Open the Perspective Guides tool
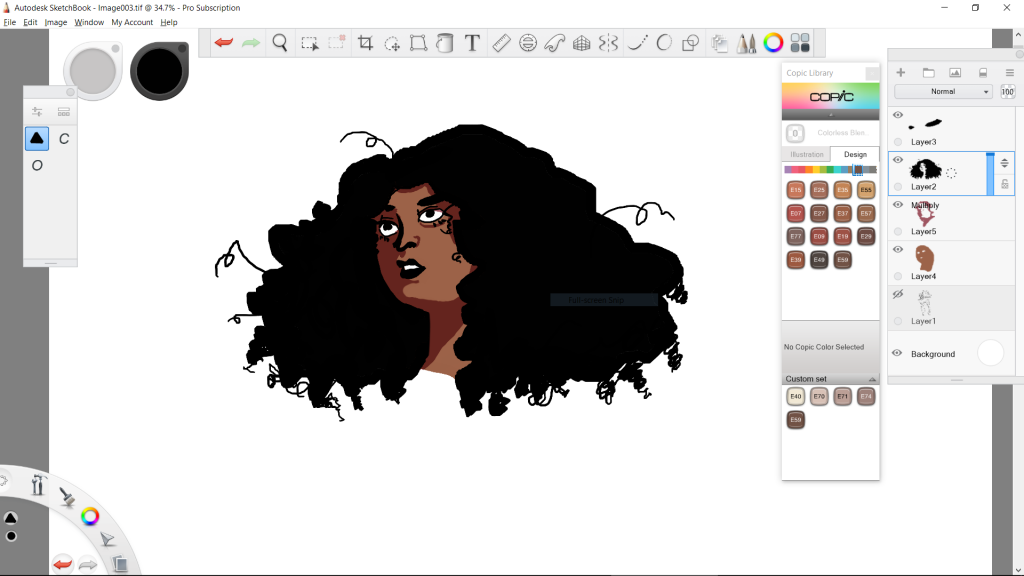 pyautogui.click(x=581, y=44)
